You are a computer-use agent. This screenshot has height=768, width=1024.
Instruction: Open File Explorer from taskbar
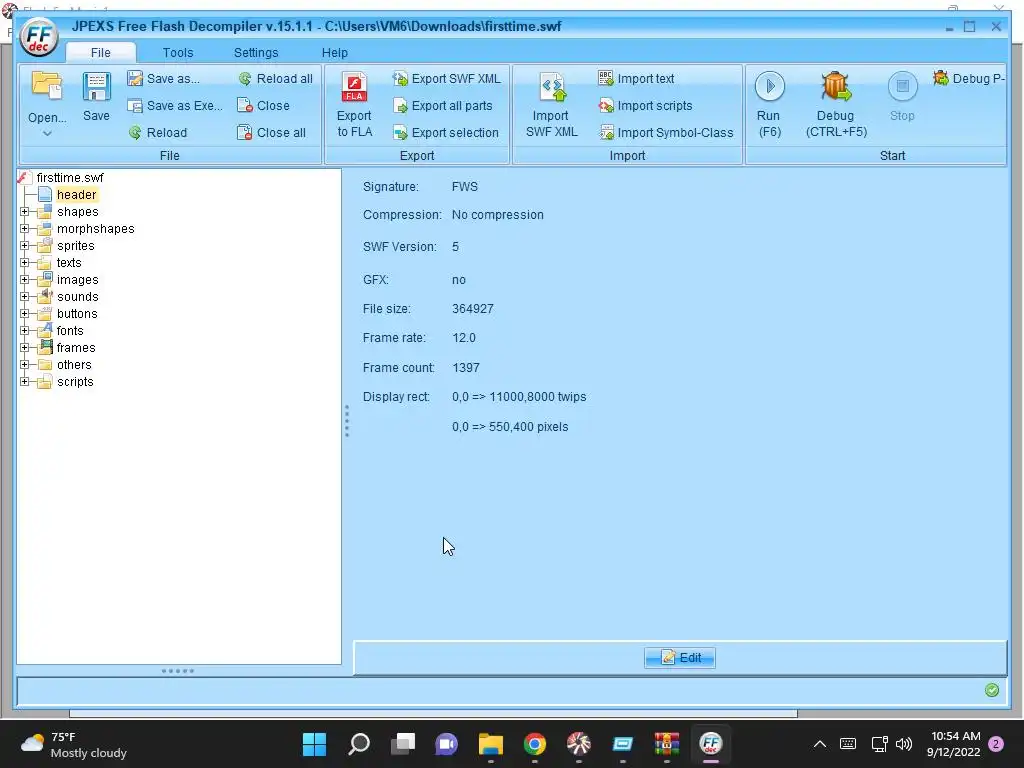tap(490, 744)
